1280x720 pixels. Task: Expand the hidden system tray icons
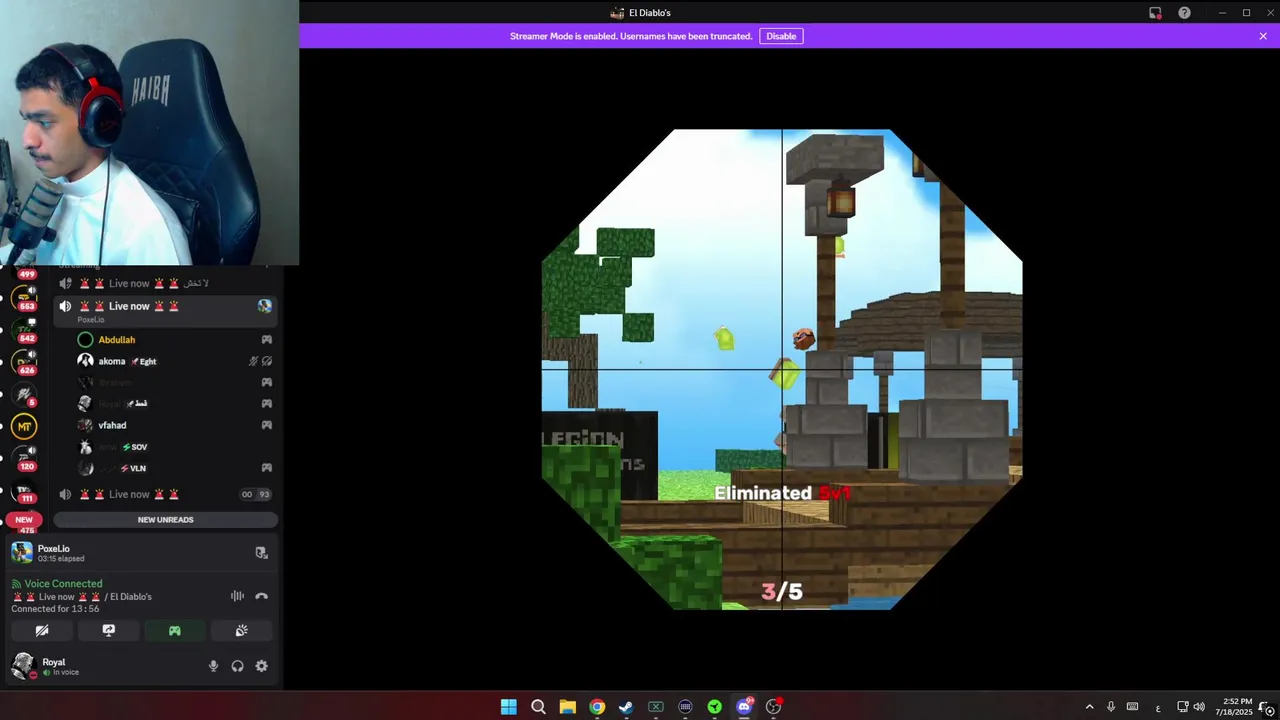[1089, 707]
